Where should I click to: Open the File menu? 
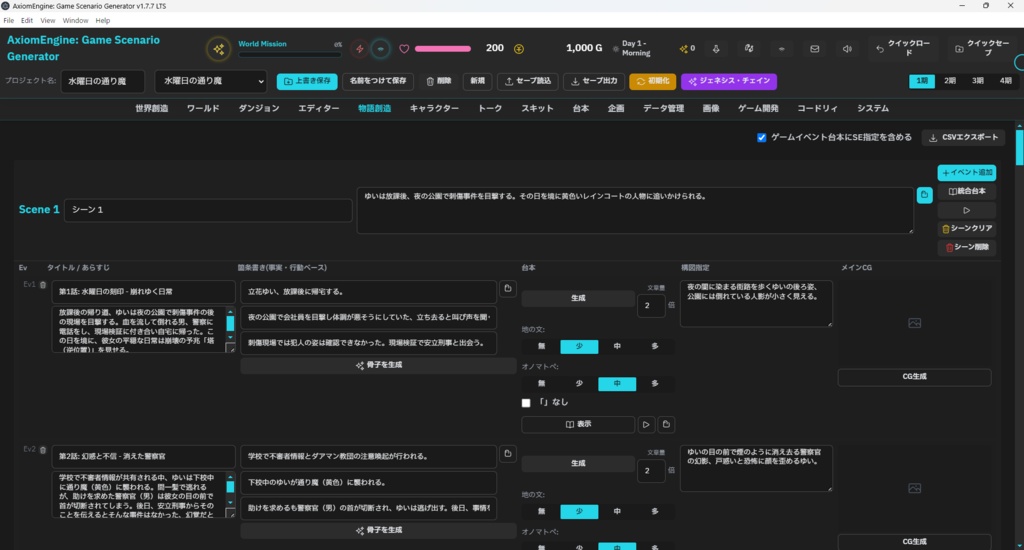click(x=8, y=20)
